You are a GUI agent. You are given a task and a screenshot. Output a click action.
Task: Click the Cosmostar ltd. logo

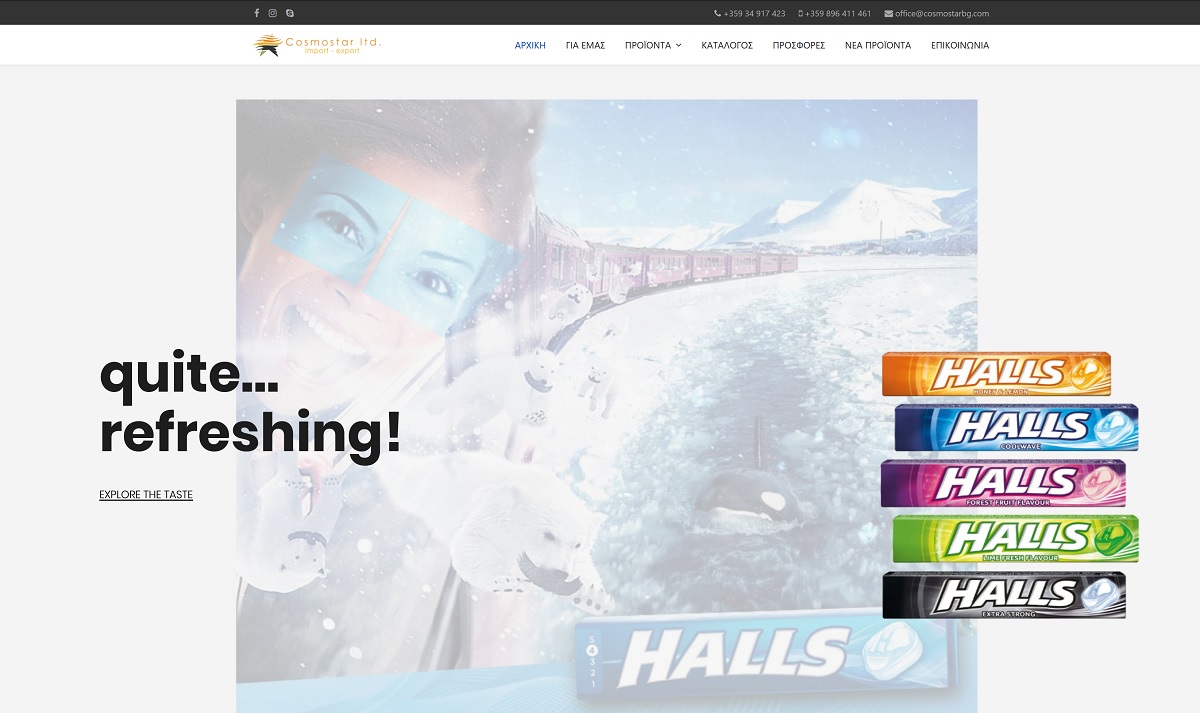[x=318, y=45]
